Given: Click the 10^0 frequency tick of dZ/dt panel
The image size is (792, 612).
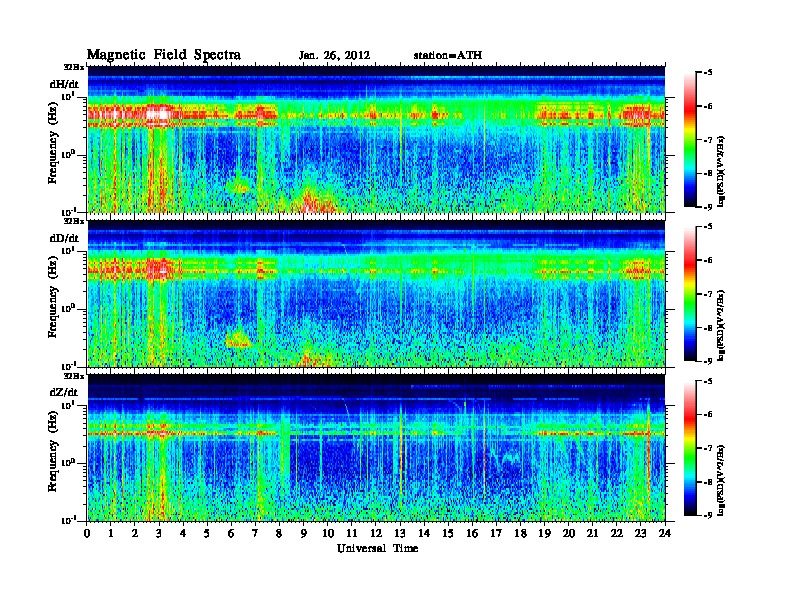Looking at the screenshot, I should [68, 462].
